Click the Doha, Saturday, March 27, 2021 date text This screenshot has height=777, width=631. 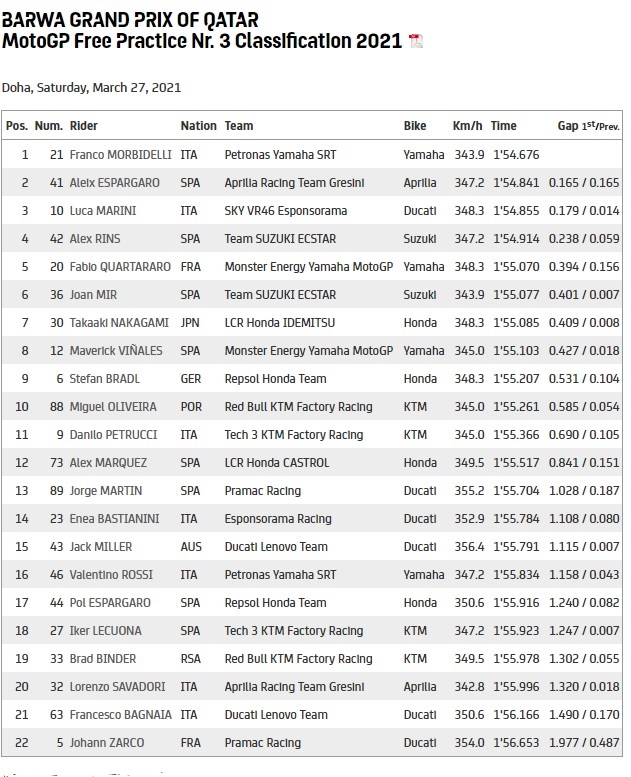tap(91, 87)
